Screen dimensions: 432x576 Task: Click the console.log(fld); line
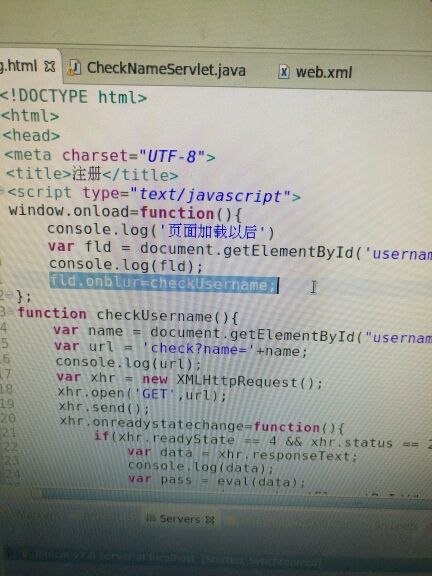click(126, 264)
